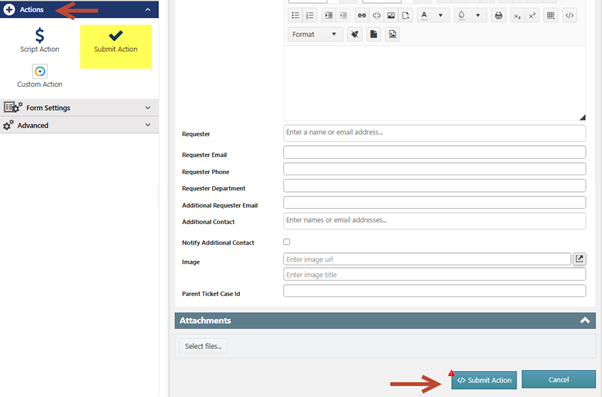Insert an image via toolbar
602x397 pixels.
click(391, 15)
